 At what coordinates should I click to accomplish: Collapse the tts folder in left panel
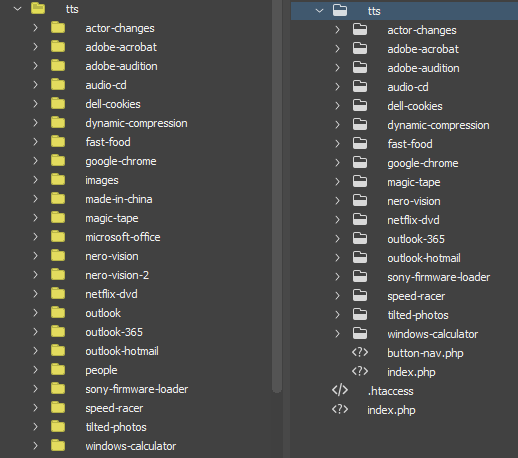17,9
